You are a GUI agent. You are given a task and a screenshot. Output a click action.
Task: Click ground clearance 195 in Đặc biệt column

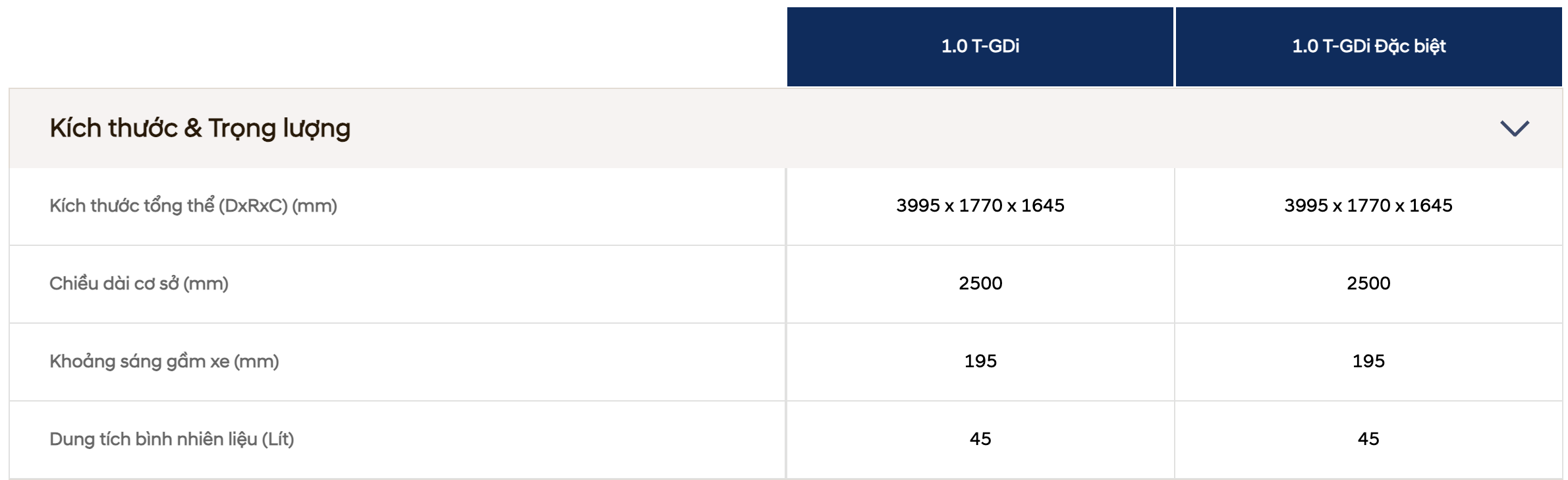point(1368,361)
